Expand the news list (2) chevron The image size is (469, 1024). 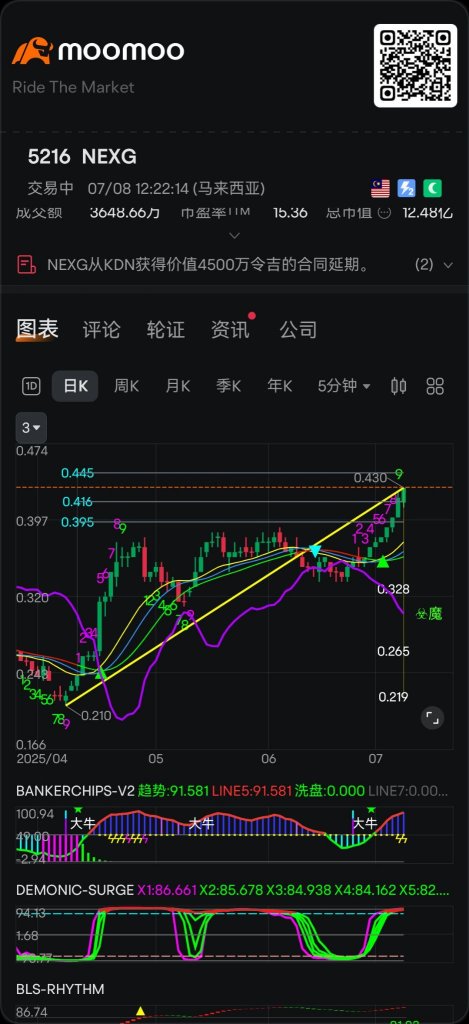click(448, 265)
